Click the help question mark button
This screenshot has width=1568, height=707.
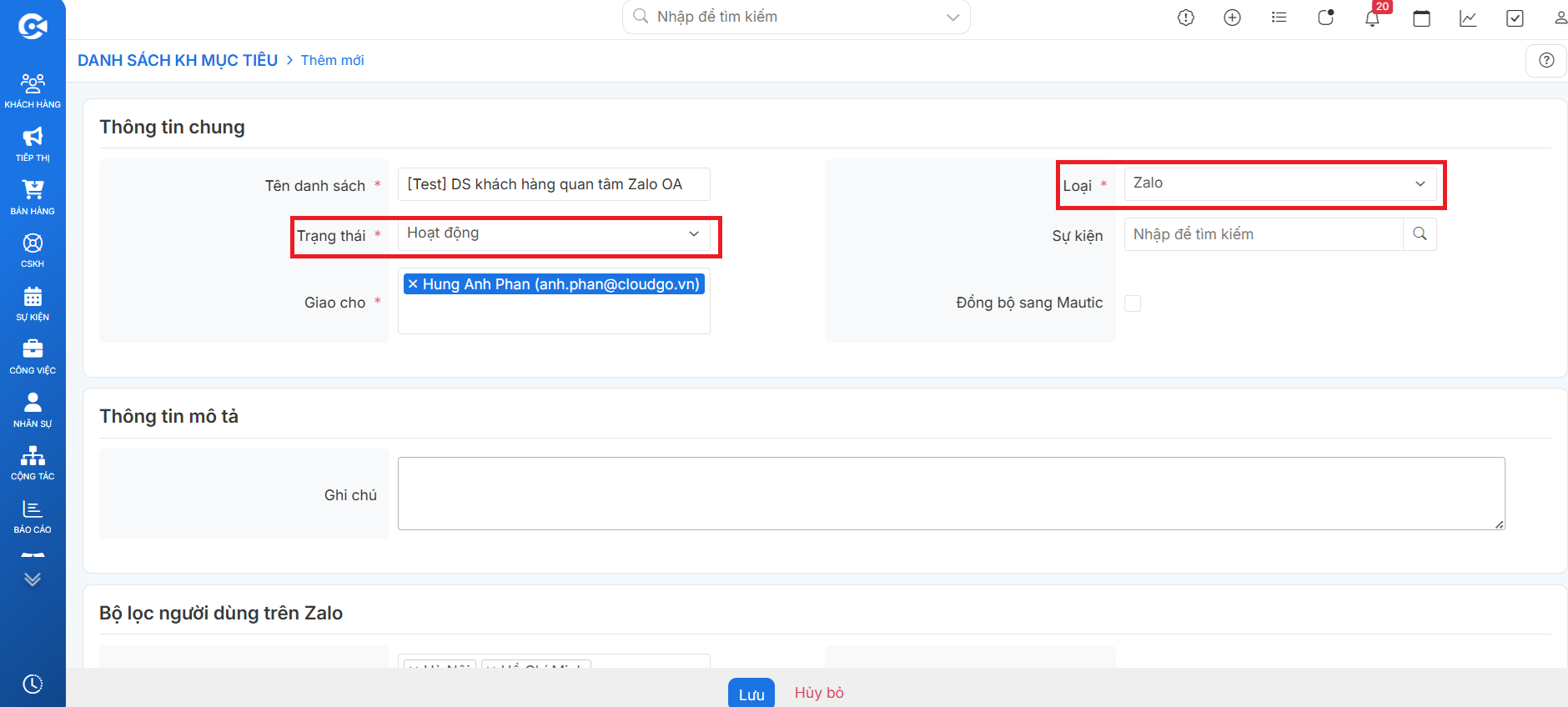pyautogui.click(x=1546, y=60)
